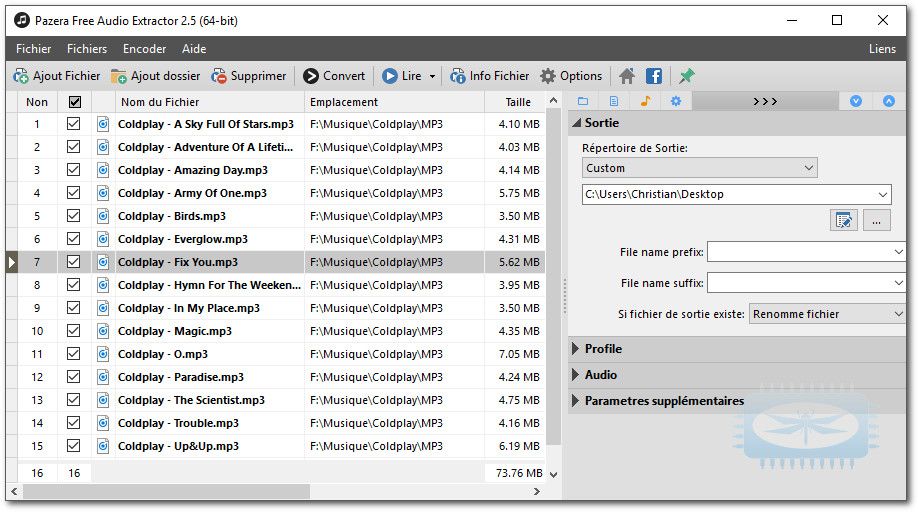Play the selected file with Lire
The image size is (918, 512).
(x=402, y=76)
